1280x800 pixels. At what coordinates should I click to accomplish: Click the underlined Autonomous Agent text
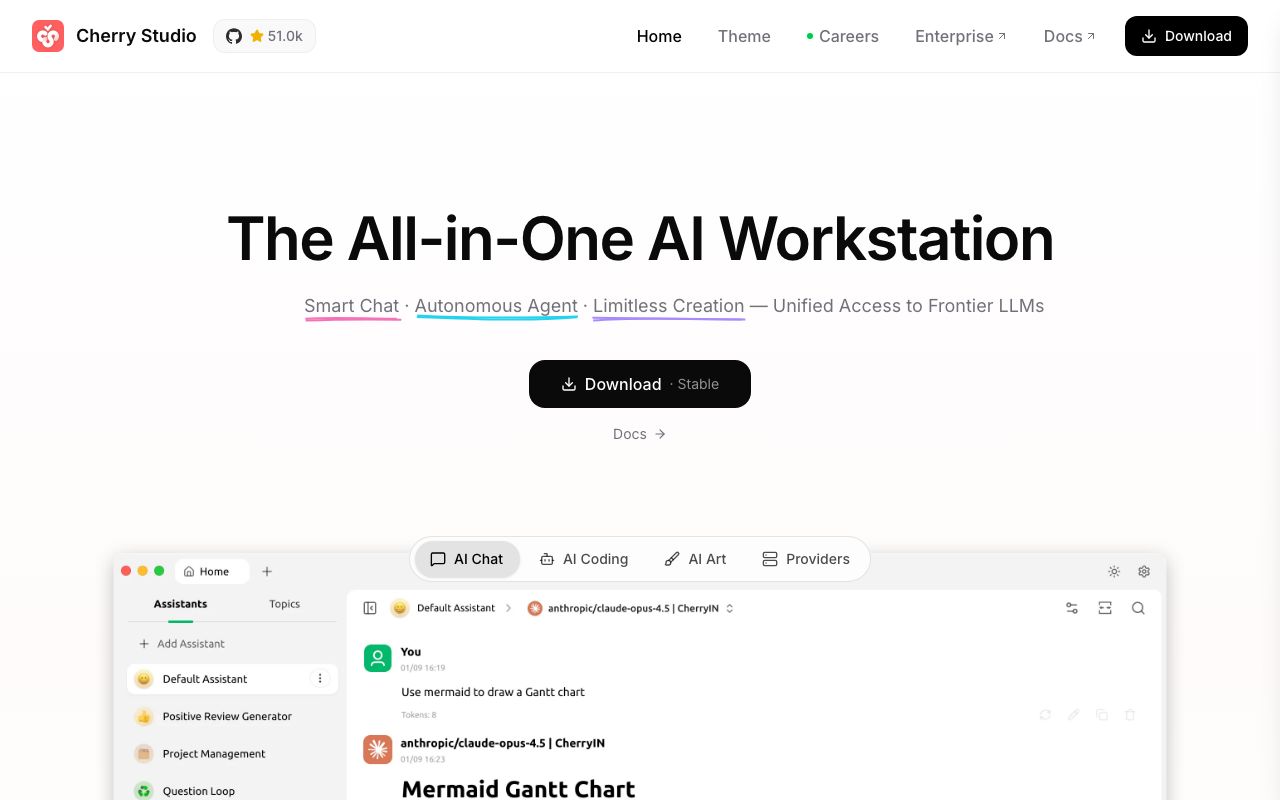[x=496, y=306]
